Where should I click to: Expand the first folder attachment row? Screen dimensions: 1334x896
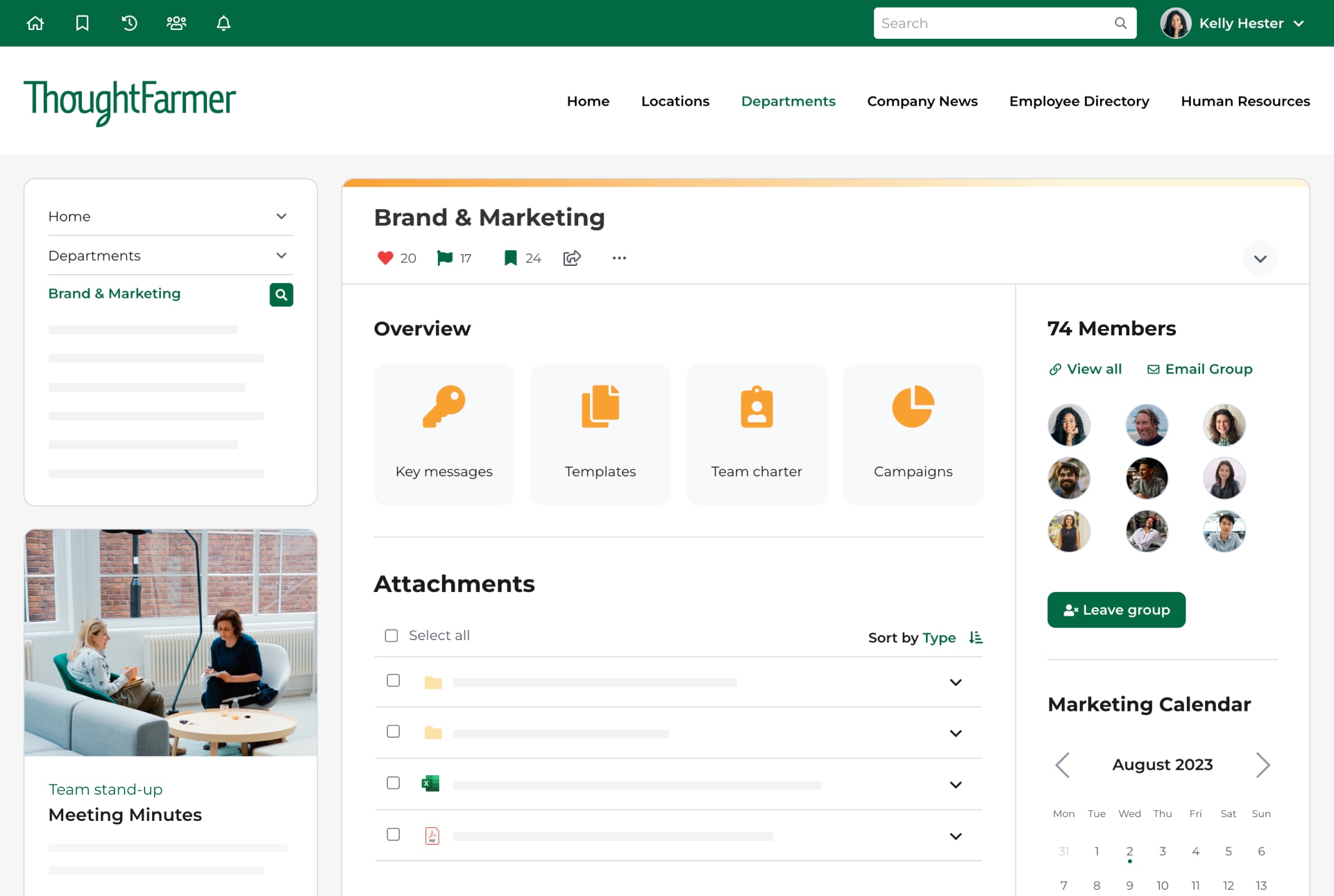[955, 682]
